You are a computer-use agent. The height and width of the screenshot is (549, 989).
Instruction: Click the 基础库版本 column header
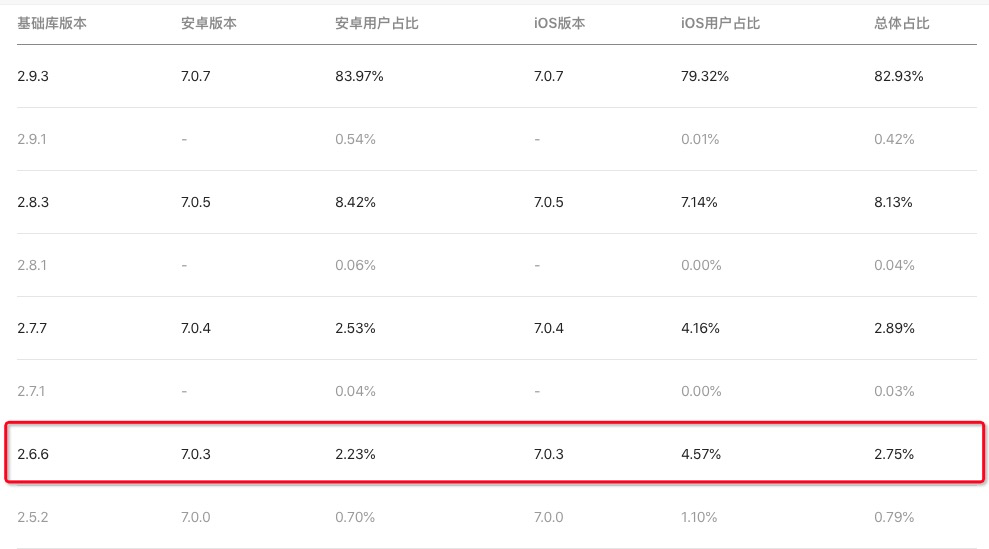[x=52, y=23]
